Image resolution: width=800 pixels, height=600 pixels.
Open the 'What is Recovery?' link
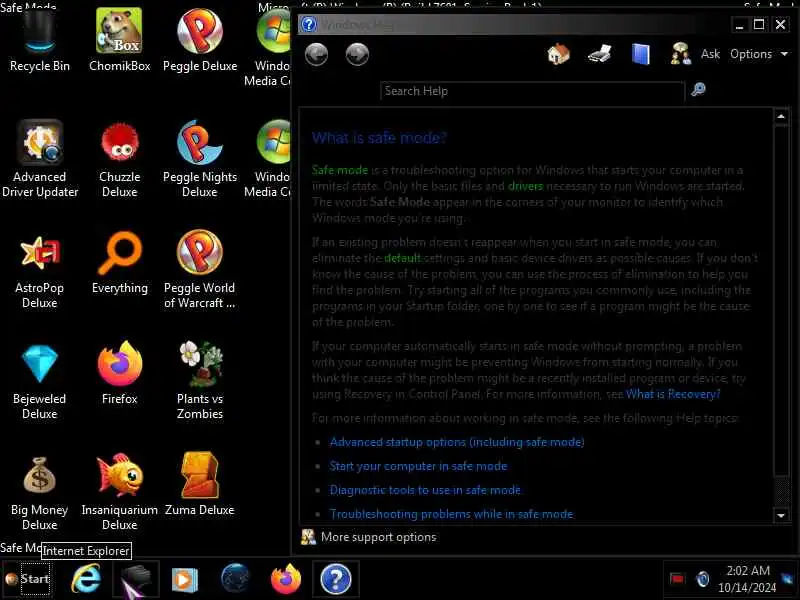click(673, 394)
